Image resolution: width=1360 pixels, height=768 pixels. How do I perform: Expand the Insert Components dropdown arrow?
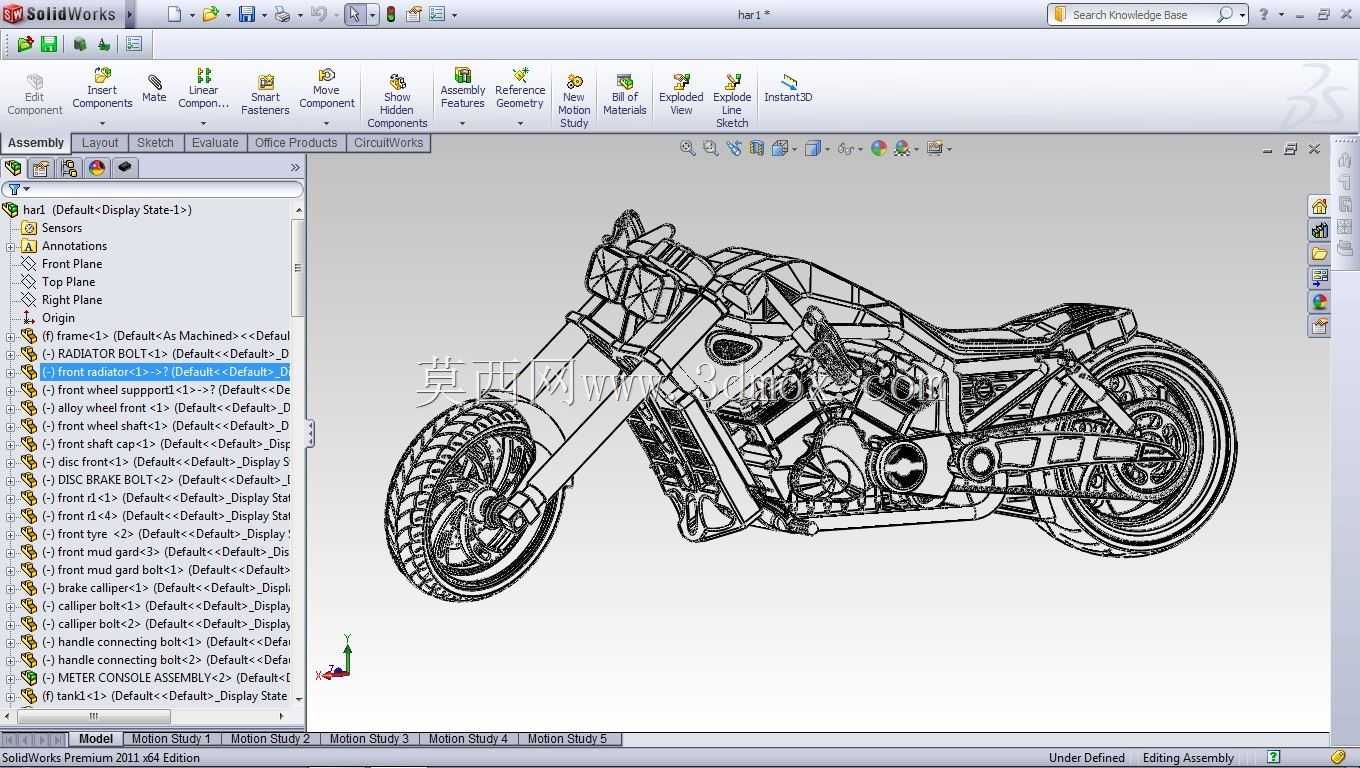tap(102, 124)
